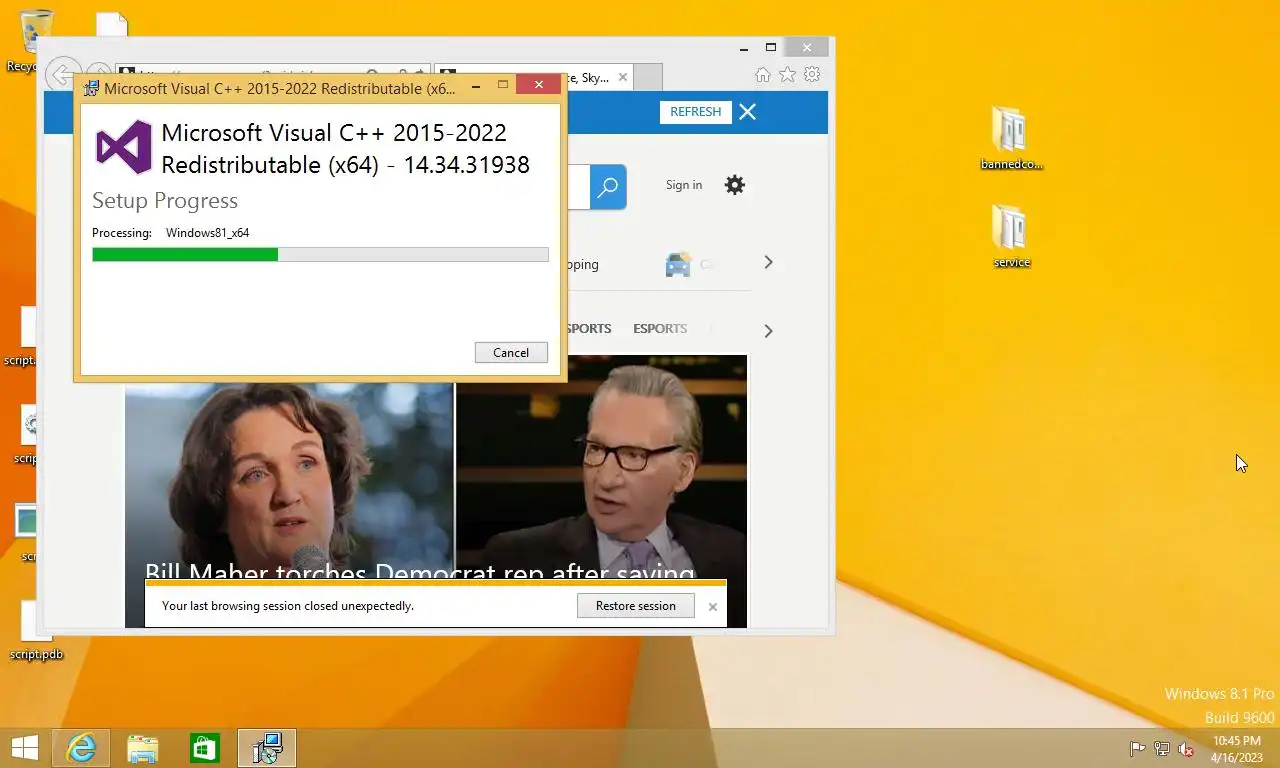Open a new browser tab
The height and width of the screenshot is (768, 1280).
tap(648, 77)
